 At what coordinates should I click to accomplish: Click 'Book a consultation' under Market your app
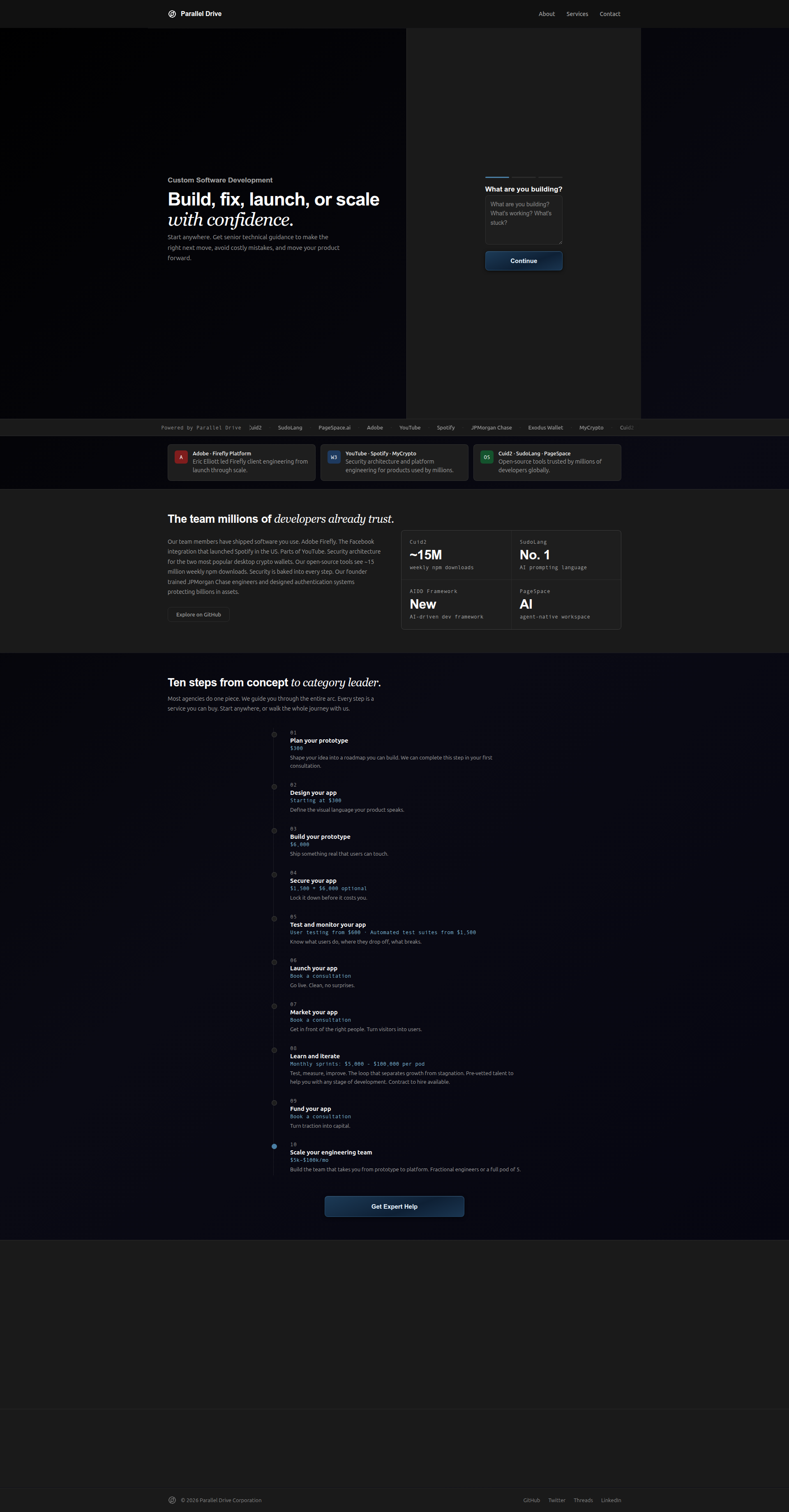click(321, 1020)
